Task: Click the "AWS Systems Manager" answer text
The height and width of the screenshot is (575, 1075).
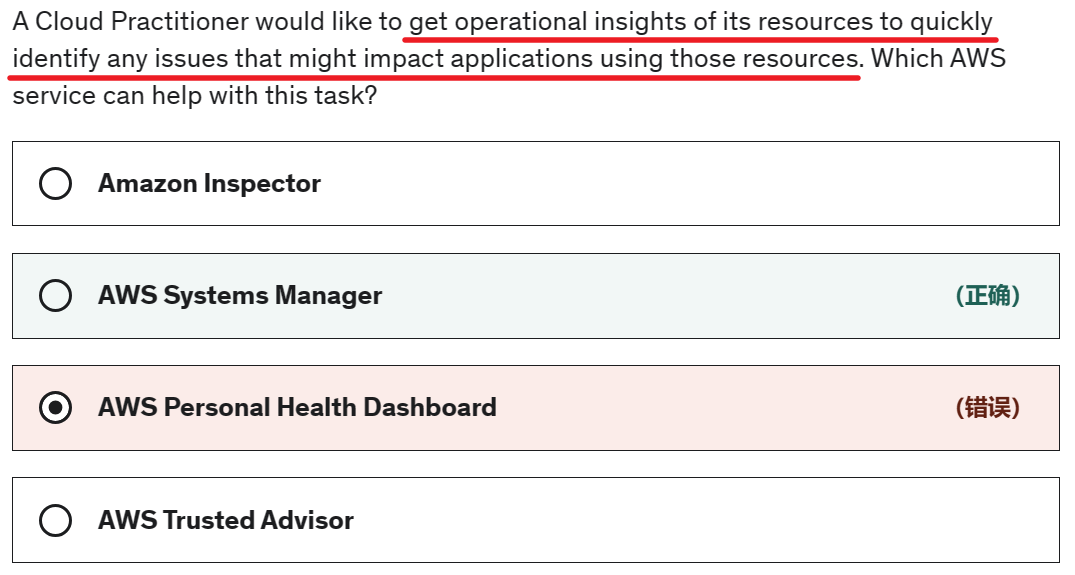Action: [x=240, y=296]
